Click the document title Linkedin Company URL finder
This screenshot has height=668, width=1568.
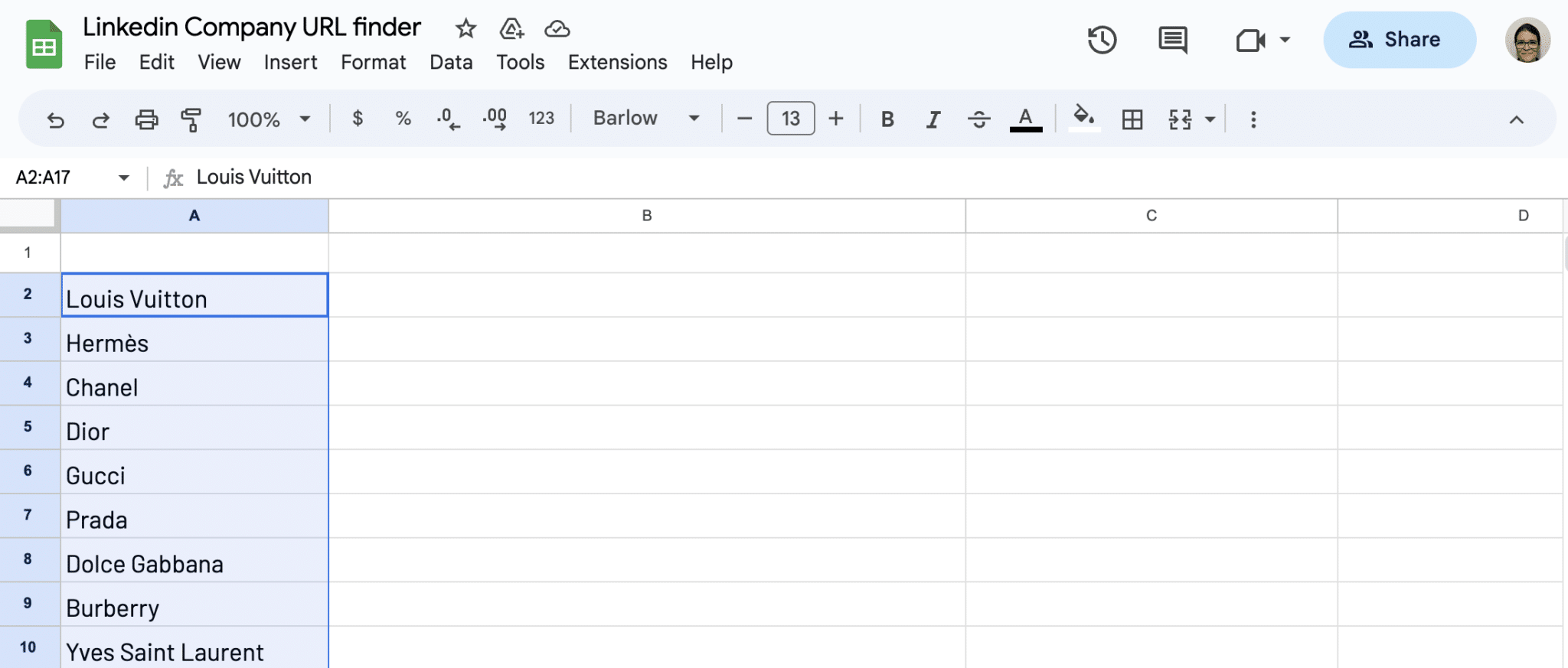pos(252,27)
